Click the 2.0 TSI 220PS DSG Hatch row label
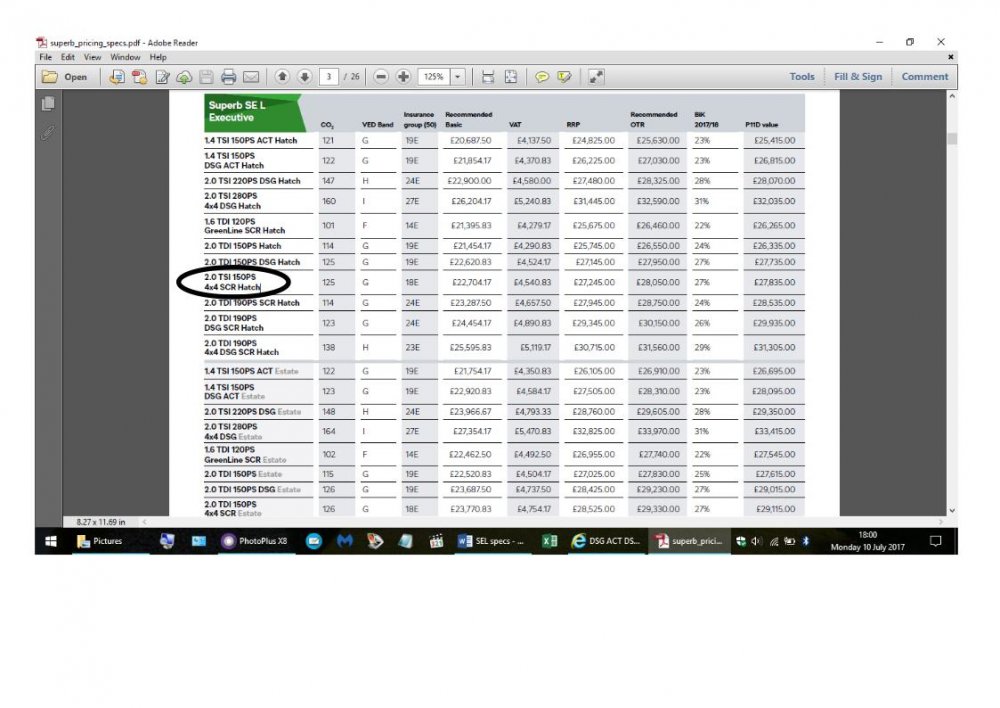This screenshot has height=708, width=1000. [x=252, y=181]
